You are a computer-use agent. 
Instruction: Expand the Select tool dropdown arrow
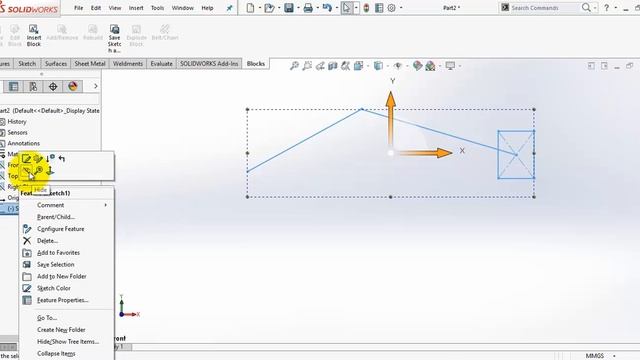pos(356,8)
